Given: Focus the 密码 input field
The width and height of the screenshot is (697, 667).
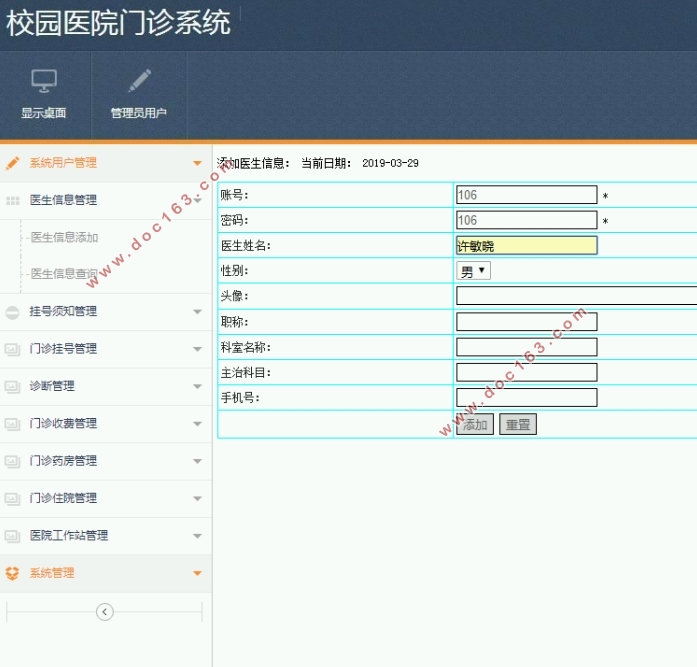Looking at the screenshot, I should coord(527,220).
